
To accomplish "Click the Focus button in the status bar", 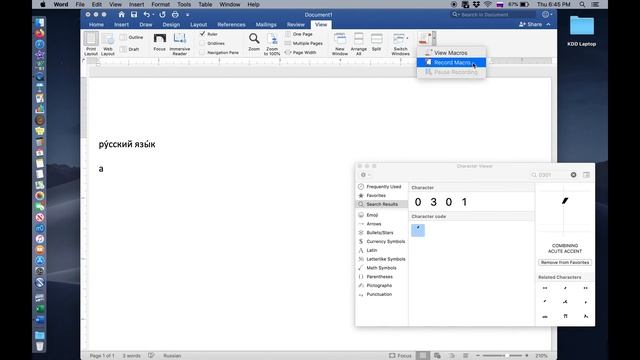I will click(x=400, y=356).
